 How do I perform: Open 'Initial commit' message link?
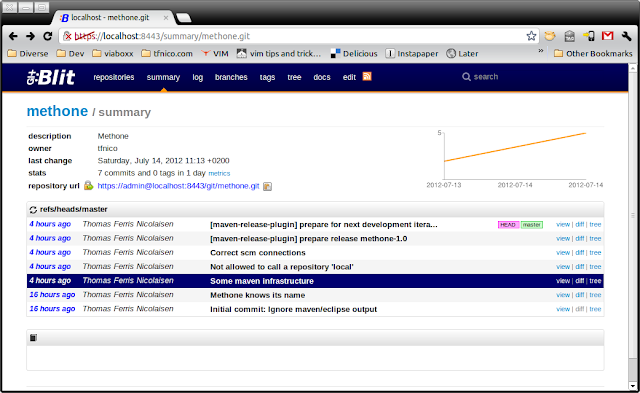[x=293, y=309]
